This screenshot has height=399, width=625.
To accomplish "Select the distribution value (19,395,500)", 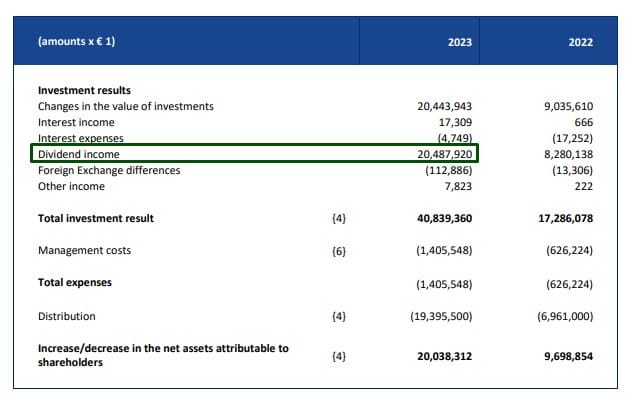I will tap(441, 316).
